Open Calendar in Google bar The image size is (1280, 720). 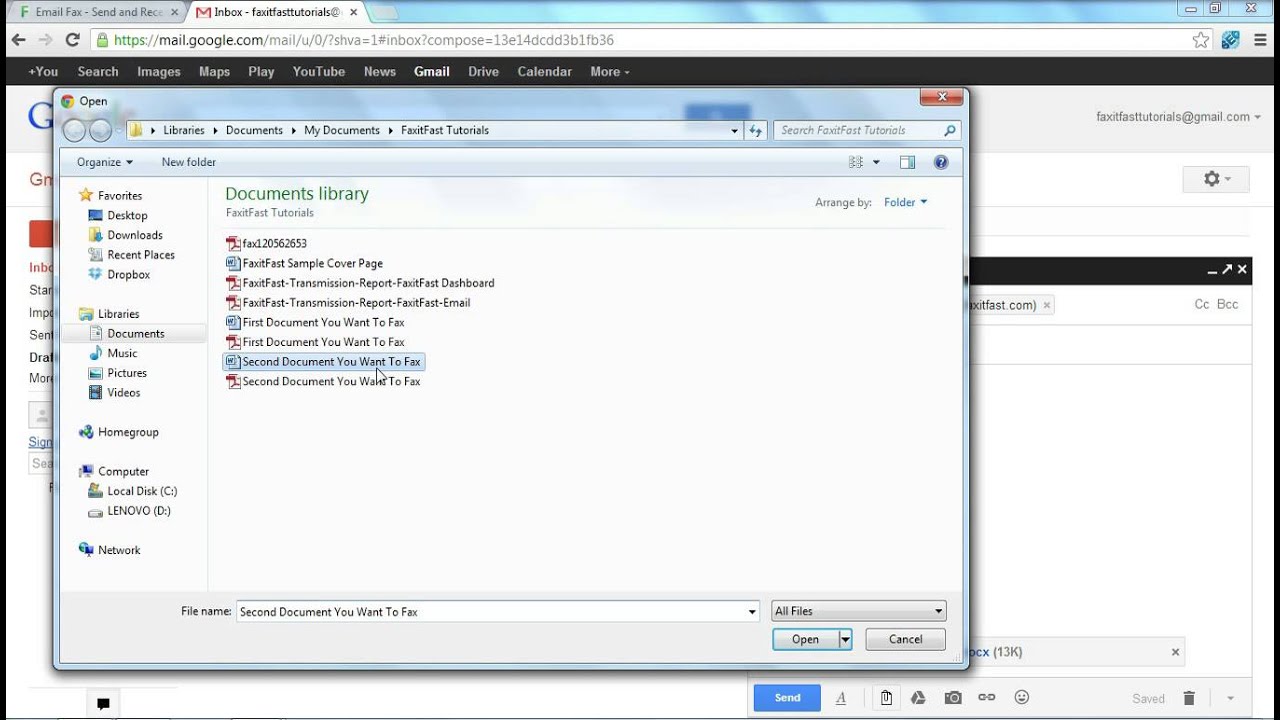tap(545, 71)
